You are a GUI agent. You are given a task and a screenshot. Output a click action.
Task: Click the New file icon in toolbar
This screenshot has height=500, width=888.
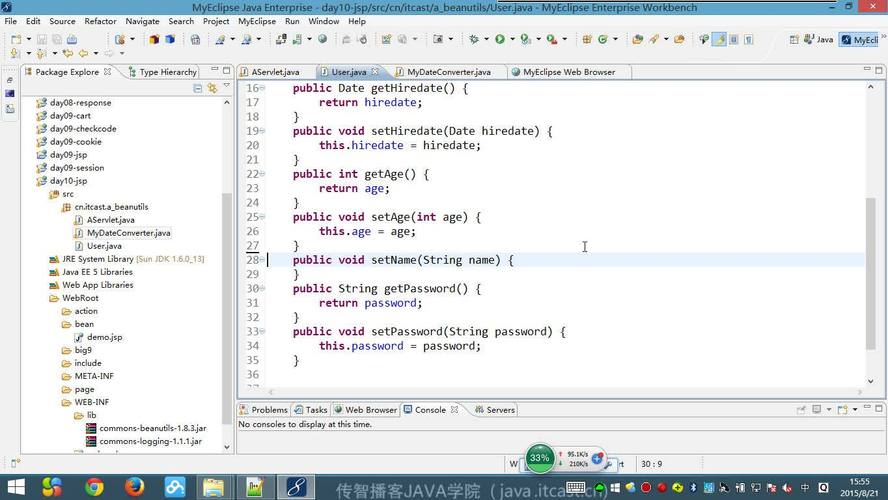[15, 40]
